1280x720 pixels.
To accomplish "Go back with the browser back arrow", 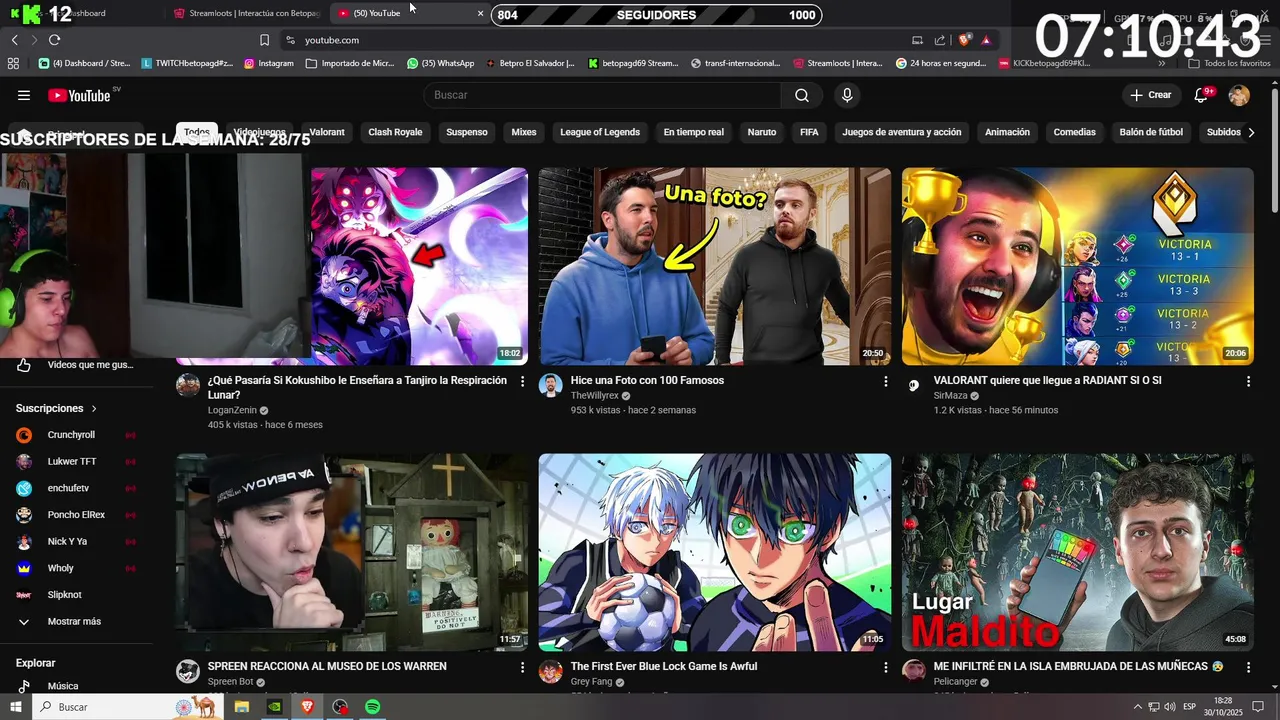I will click(x=14, y=40).
